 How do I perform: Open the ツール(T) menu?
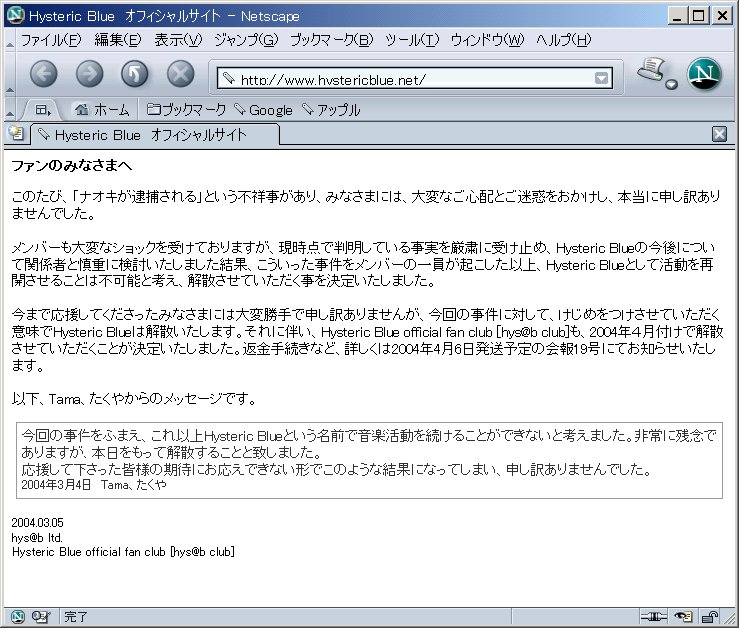pyautogui.click(x=412, y=40)
